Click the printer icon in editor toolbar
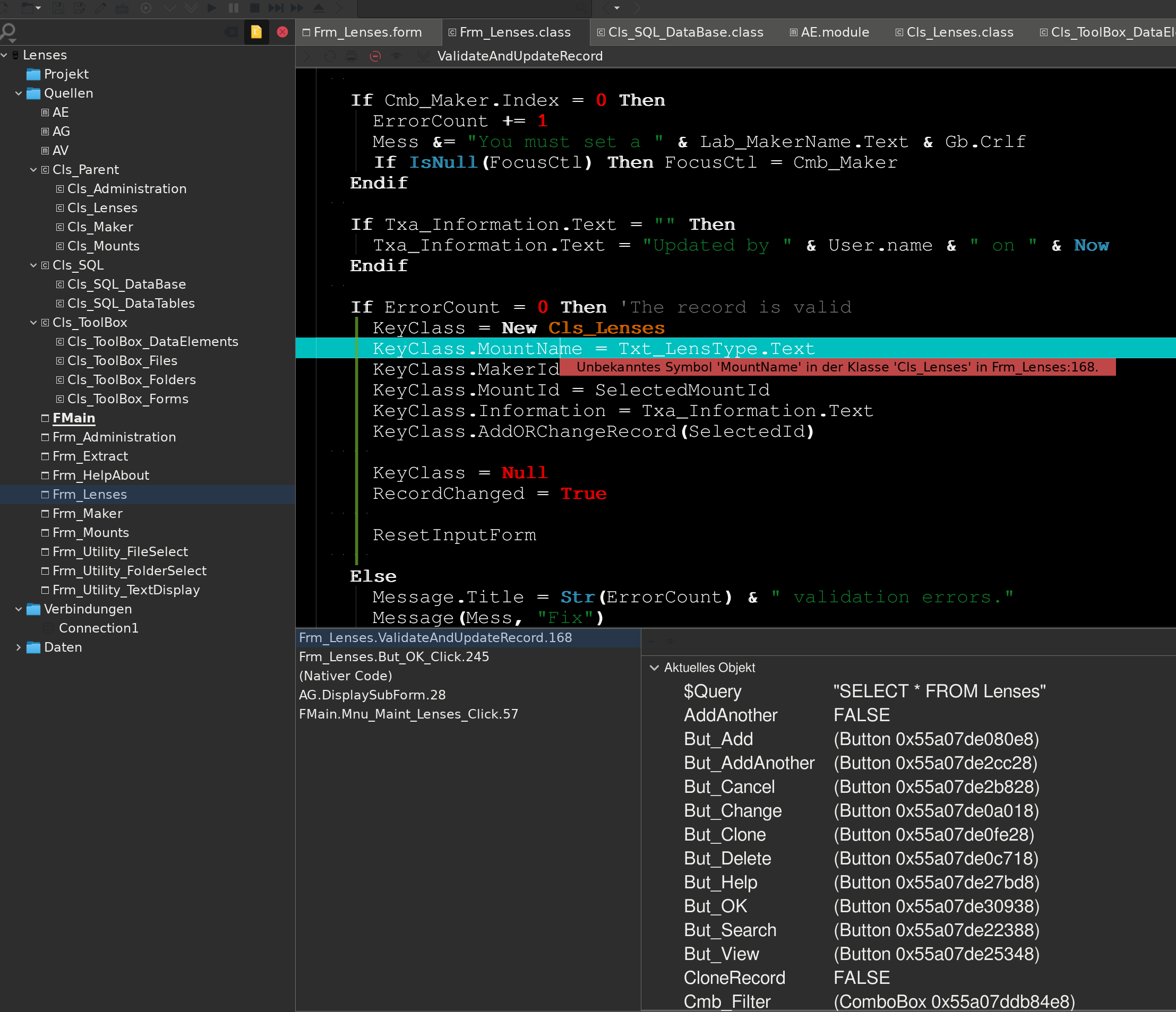Image resolution: width=1176 pixels, height=1012 pixels. (x=352, y=56)
